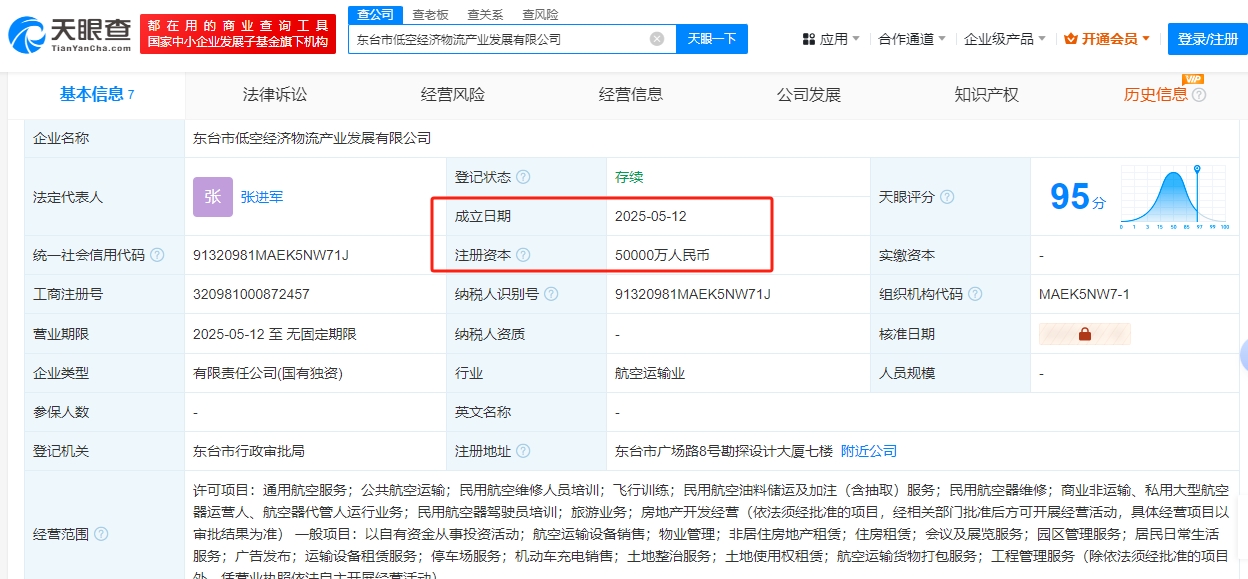Switch to the 法律诉讼 tab

click(275, 95)
